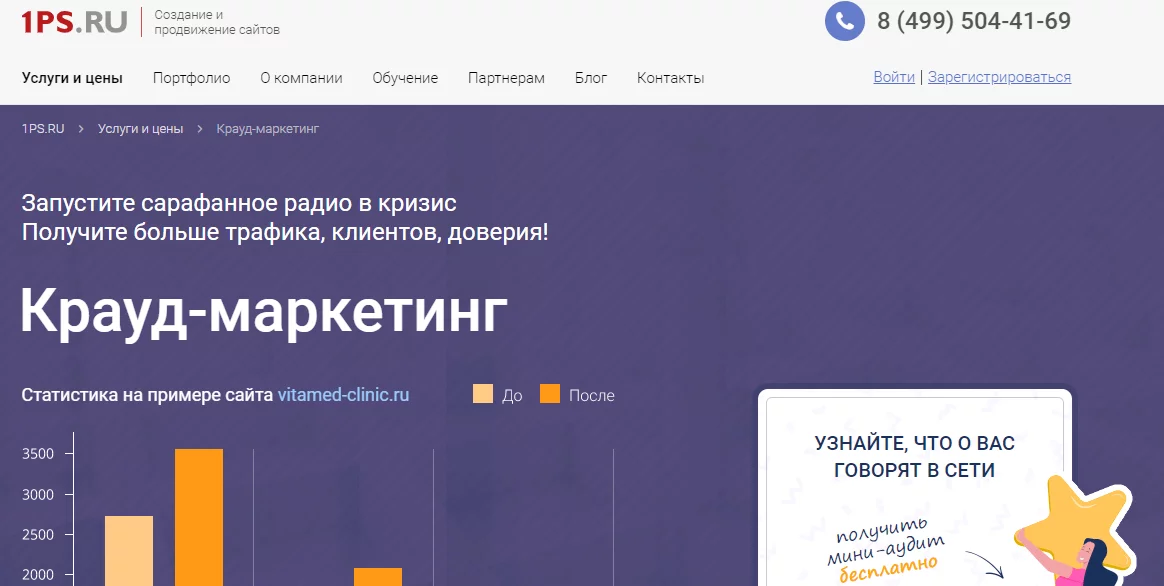Click the Услуги и цены breadcrumb
Viewport: 1164px width, 586px height.
[x=140, y=128]
